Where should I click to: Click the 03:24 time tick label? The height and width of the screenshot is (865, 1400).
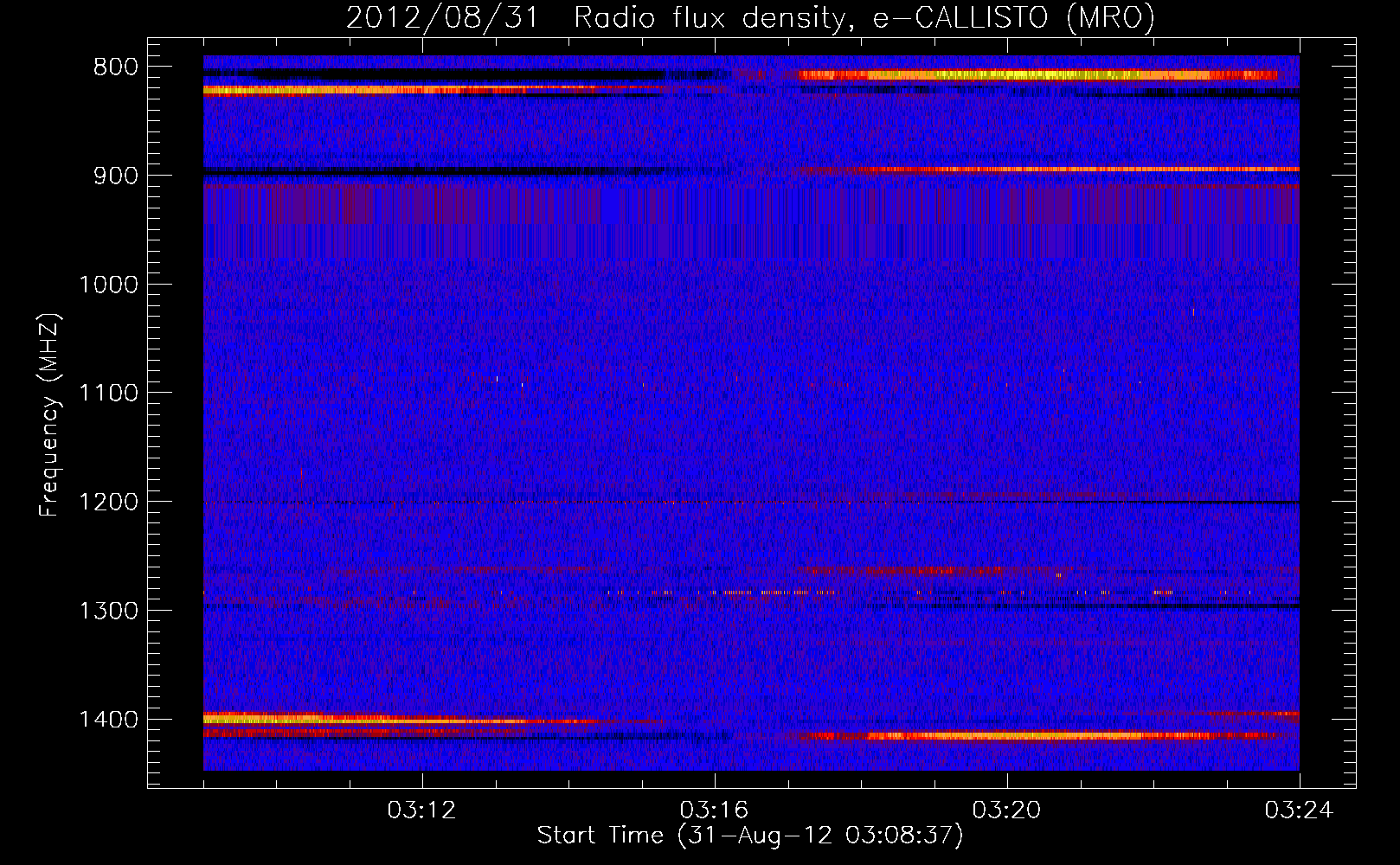coord(1299,811)
